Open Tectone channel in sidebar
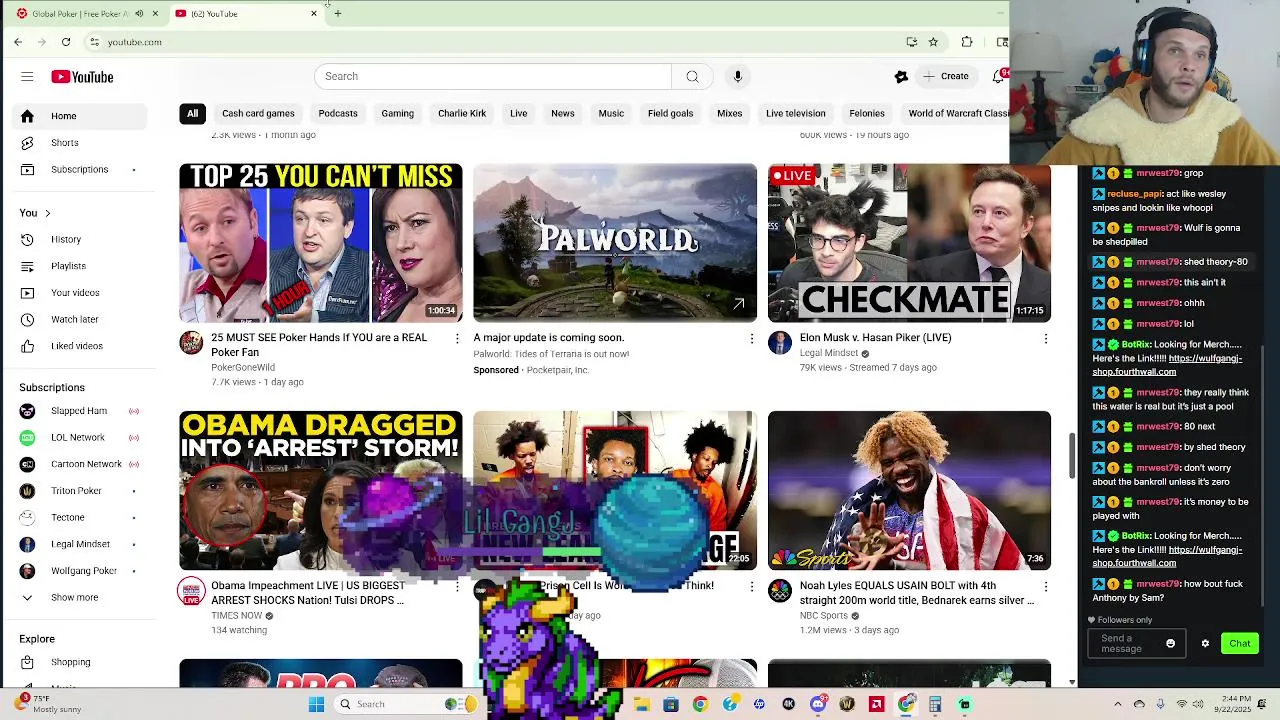The width and height of the screenshot is (1280, 720). [77, 518]
